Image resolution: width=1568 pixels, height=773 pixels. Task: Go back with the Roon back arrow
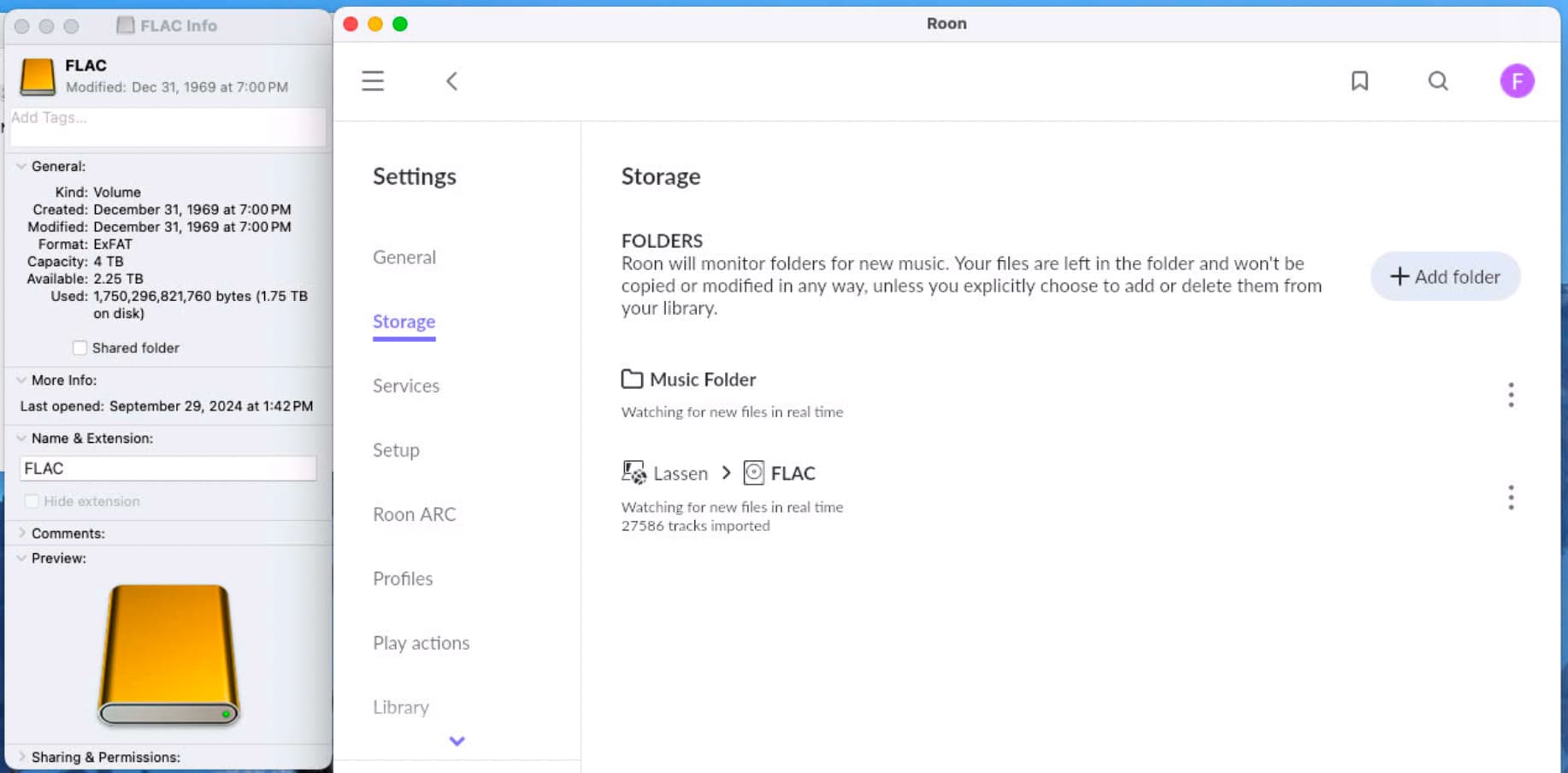point(452,81)
